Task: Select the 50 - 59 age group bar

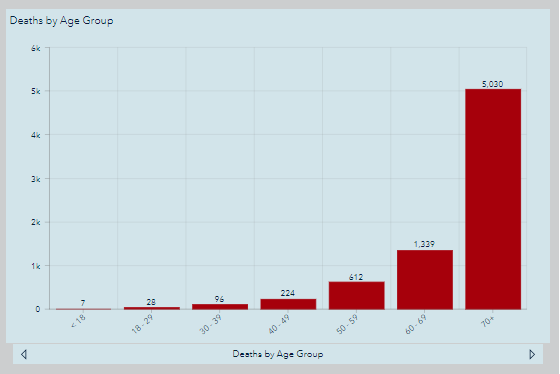Action: (356, 295)
